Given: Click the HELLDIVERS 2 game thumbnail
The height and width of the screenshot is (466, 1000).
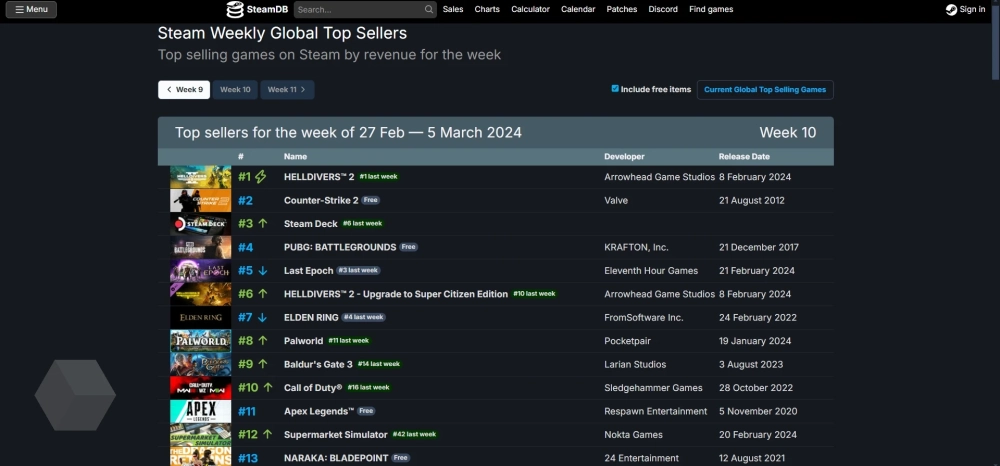Looking at the screenshot, I should tap(200, 177).
